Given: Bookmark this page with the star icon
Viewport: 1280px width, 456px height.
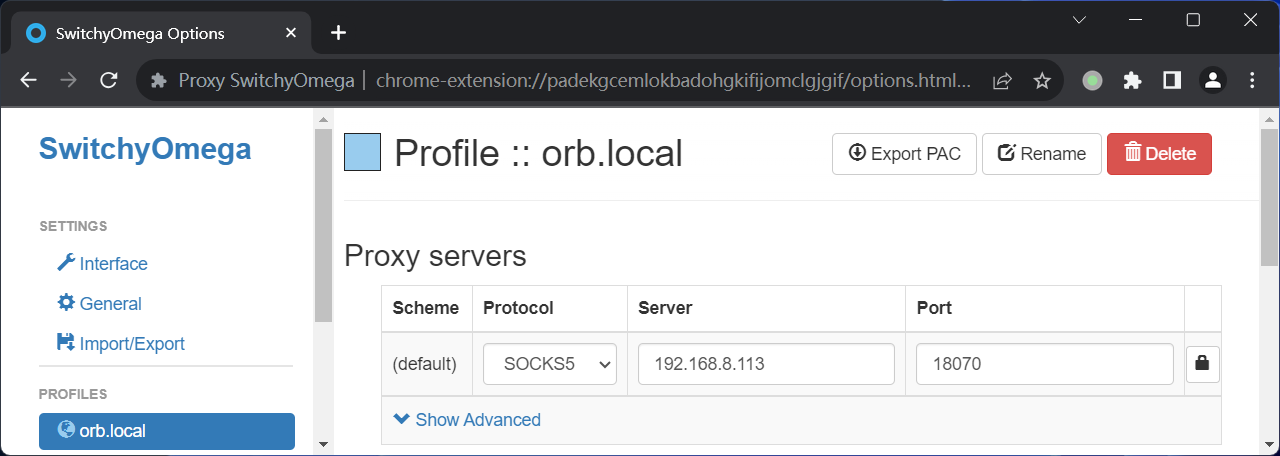Looking at the screenshot, I should 1042,81.
